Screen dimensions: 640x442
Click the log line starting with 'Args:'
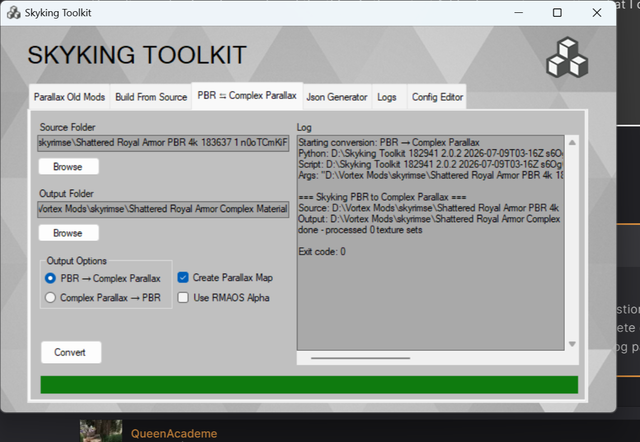point(431,175)
